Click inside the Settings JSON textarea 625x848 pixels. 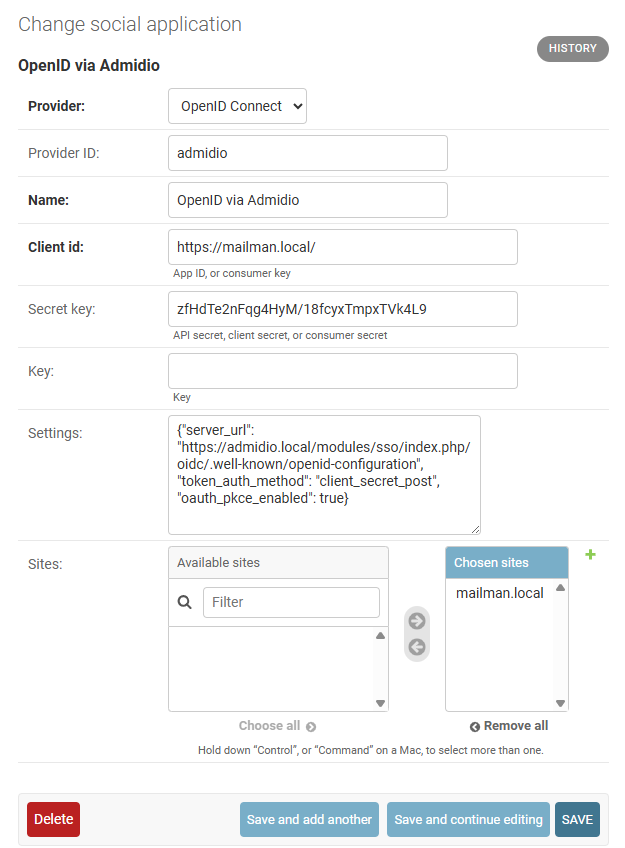[x=324, y=474]
